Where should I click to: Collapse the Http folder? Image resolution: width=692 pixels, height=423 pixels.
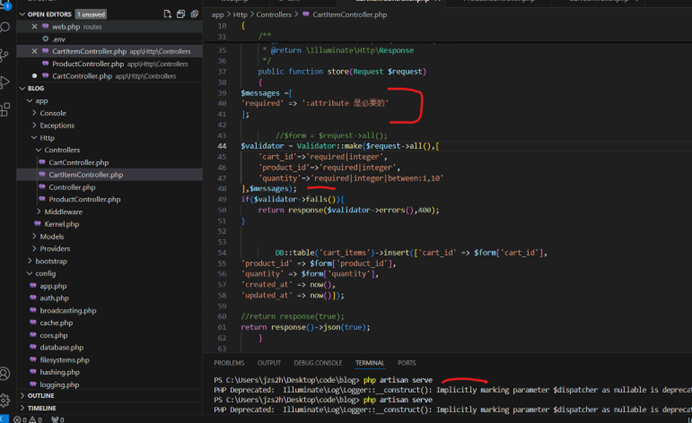[34, 138]
